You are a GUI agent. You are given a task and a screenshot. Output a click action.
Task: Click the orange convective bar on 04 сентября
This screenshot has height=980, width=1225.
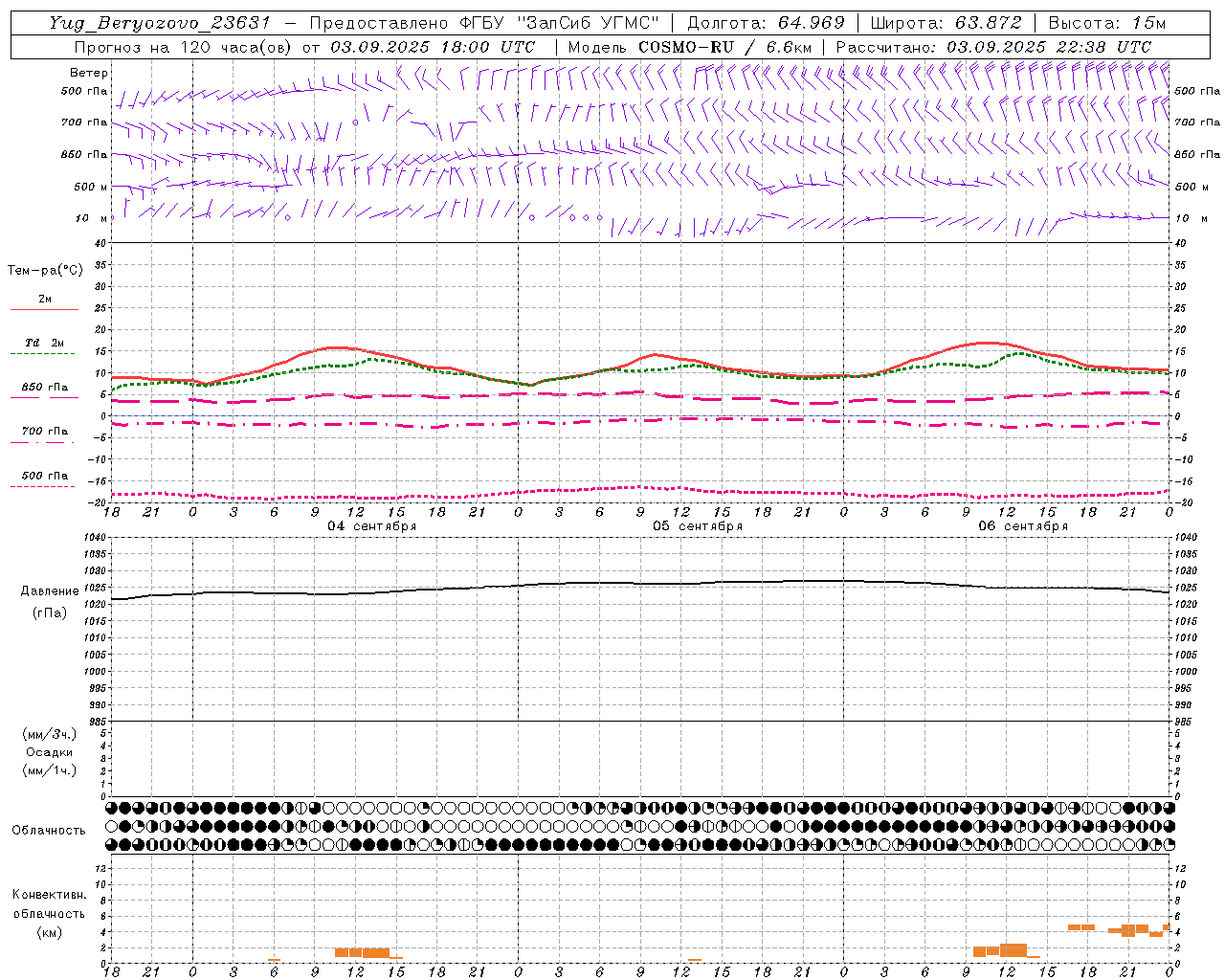tap(363, 952)
